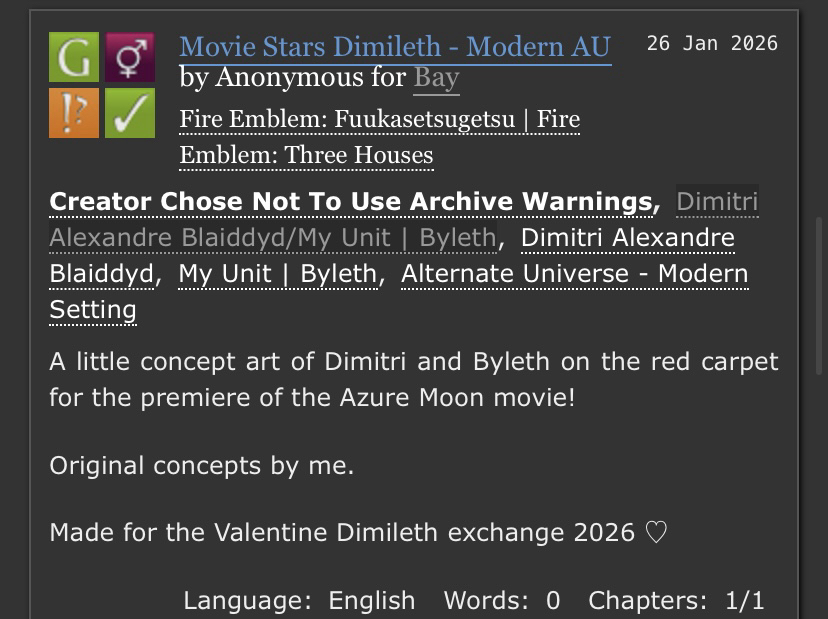Viewport: 828px width, 619px height.
Task: Click the Language: English stat
Action: (x=299, y=600)
